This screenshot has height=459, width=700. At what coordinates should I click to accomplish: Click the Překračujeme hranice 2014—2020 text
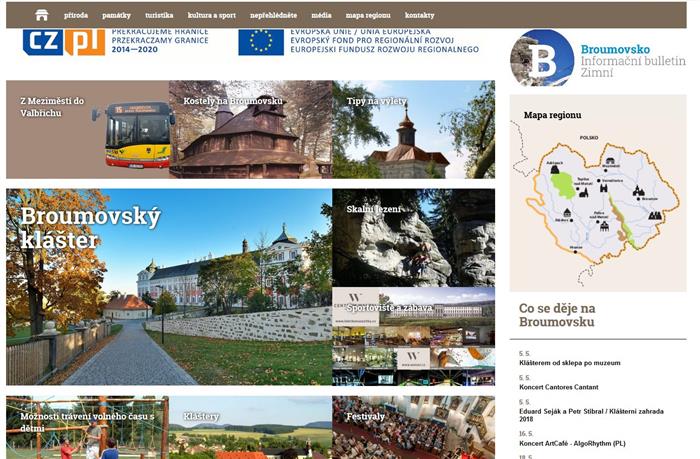pyautogui.click(x=160, y=41)
